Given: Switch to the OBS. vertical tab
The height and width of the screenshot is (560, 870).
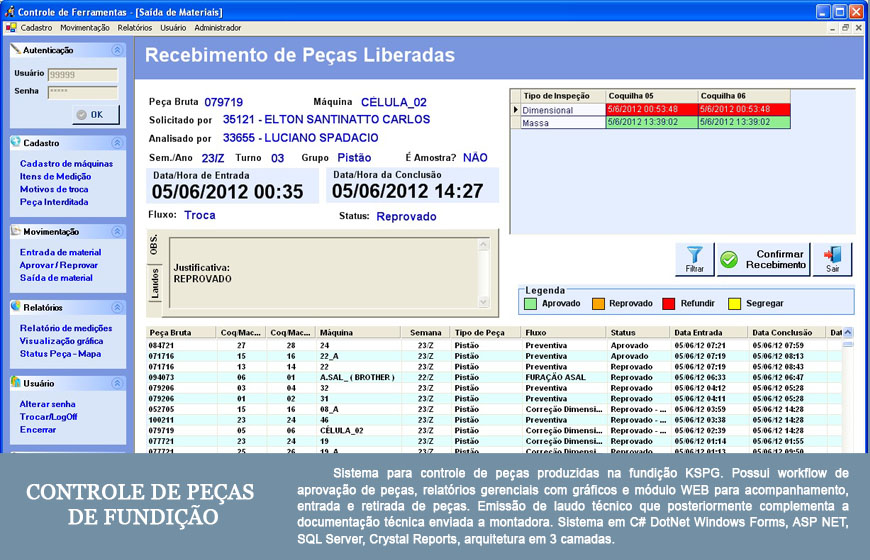Looking at the screenshot, I should click(x=154, y=246).
